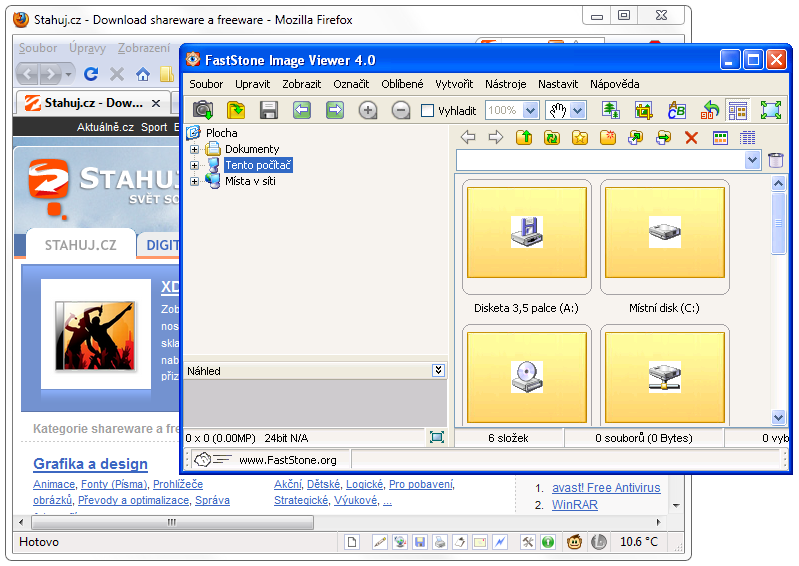799x566 pixels.
Task: Switch to thumbnail view icon
Action: (x=720, y=138)
